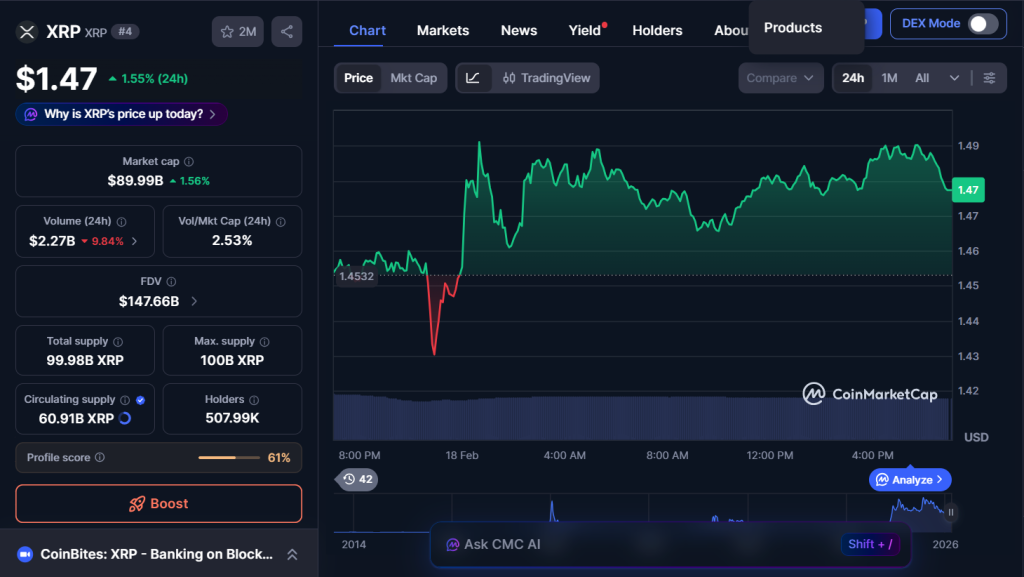
Task: Expand the CoinBites XRP banner
Action: click(292, 554)
